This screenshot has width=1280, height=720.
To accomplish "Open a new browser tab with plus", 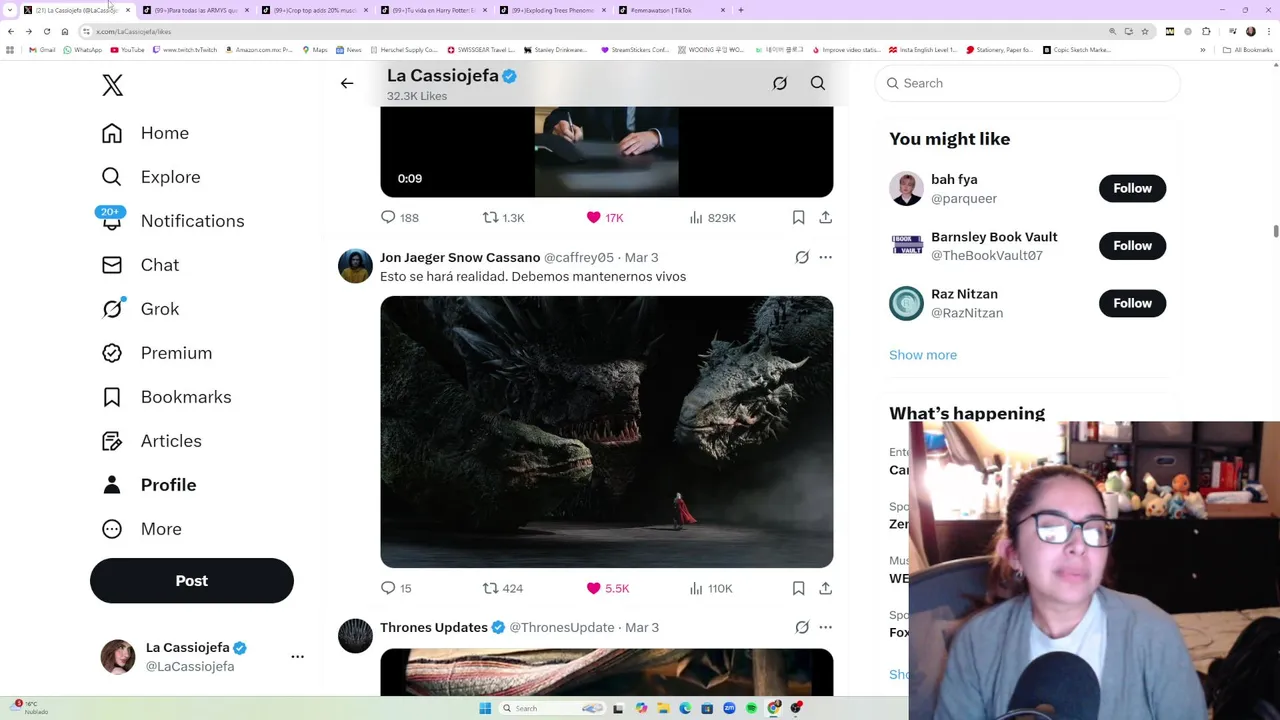I will pos(741,10).
